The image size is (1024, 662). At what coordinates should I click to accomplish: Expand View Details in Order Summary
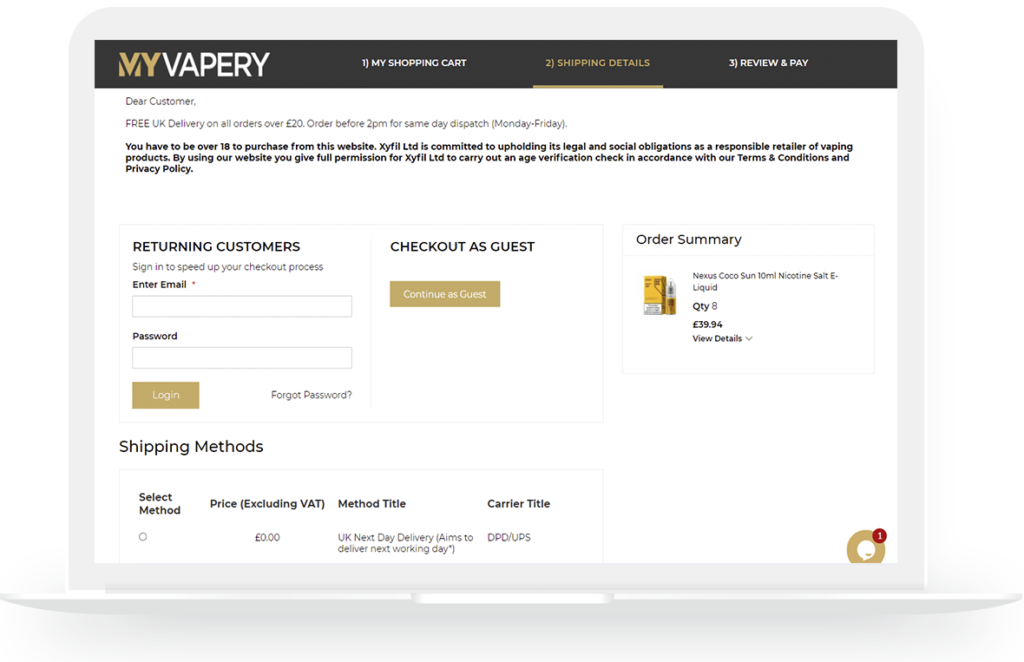point(722,339)
